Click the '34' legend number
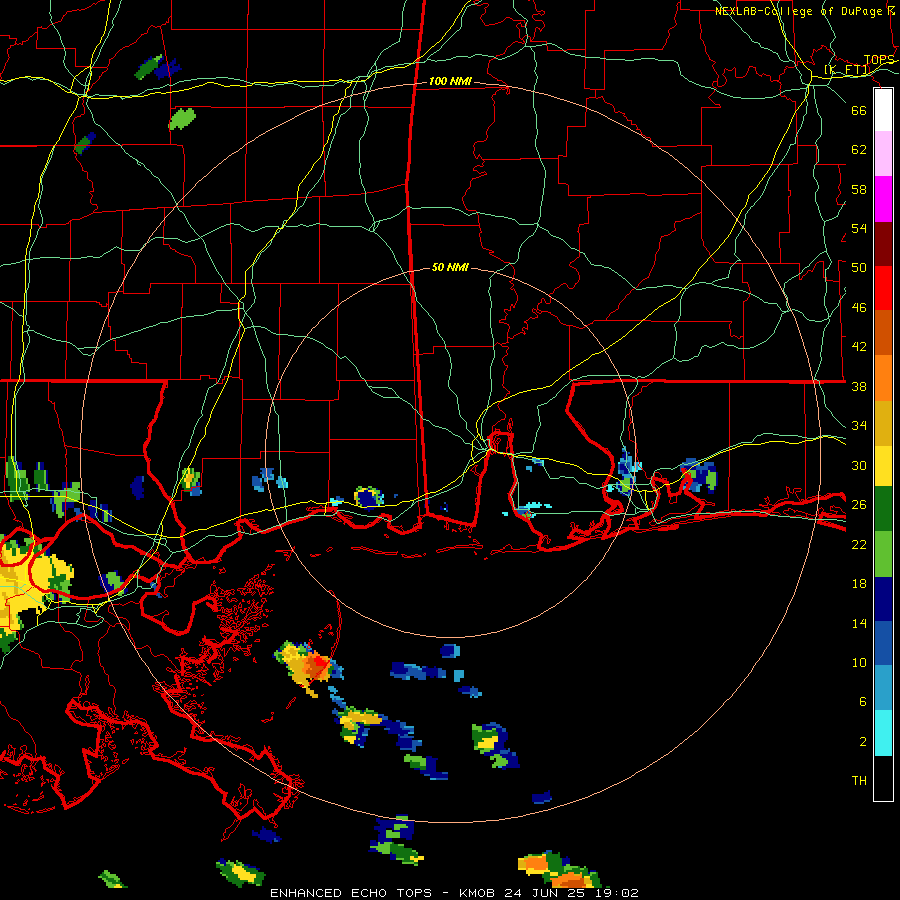The height and width of the screenshot is (900, 900). tap(859, 426)
